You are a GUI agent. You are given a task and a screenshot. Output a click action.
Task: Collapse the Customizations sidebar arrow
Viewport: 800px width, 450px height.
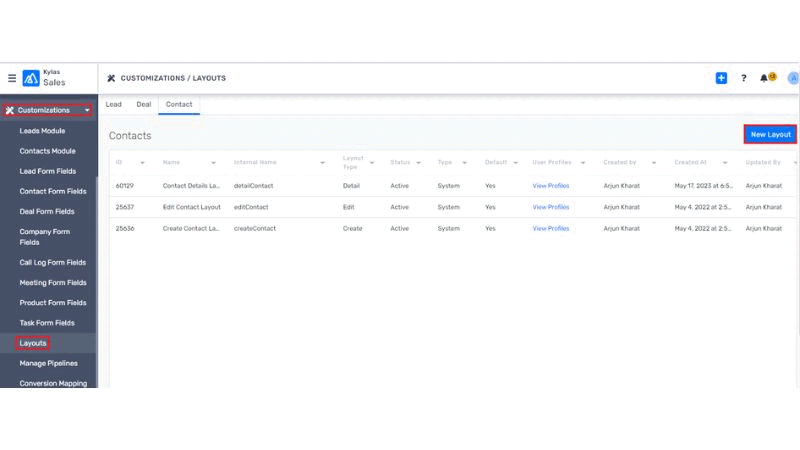pyautogui.click(x=87, y=110)
